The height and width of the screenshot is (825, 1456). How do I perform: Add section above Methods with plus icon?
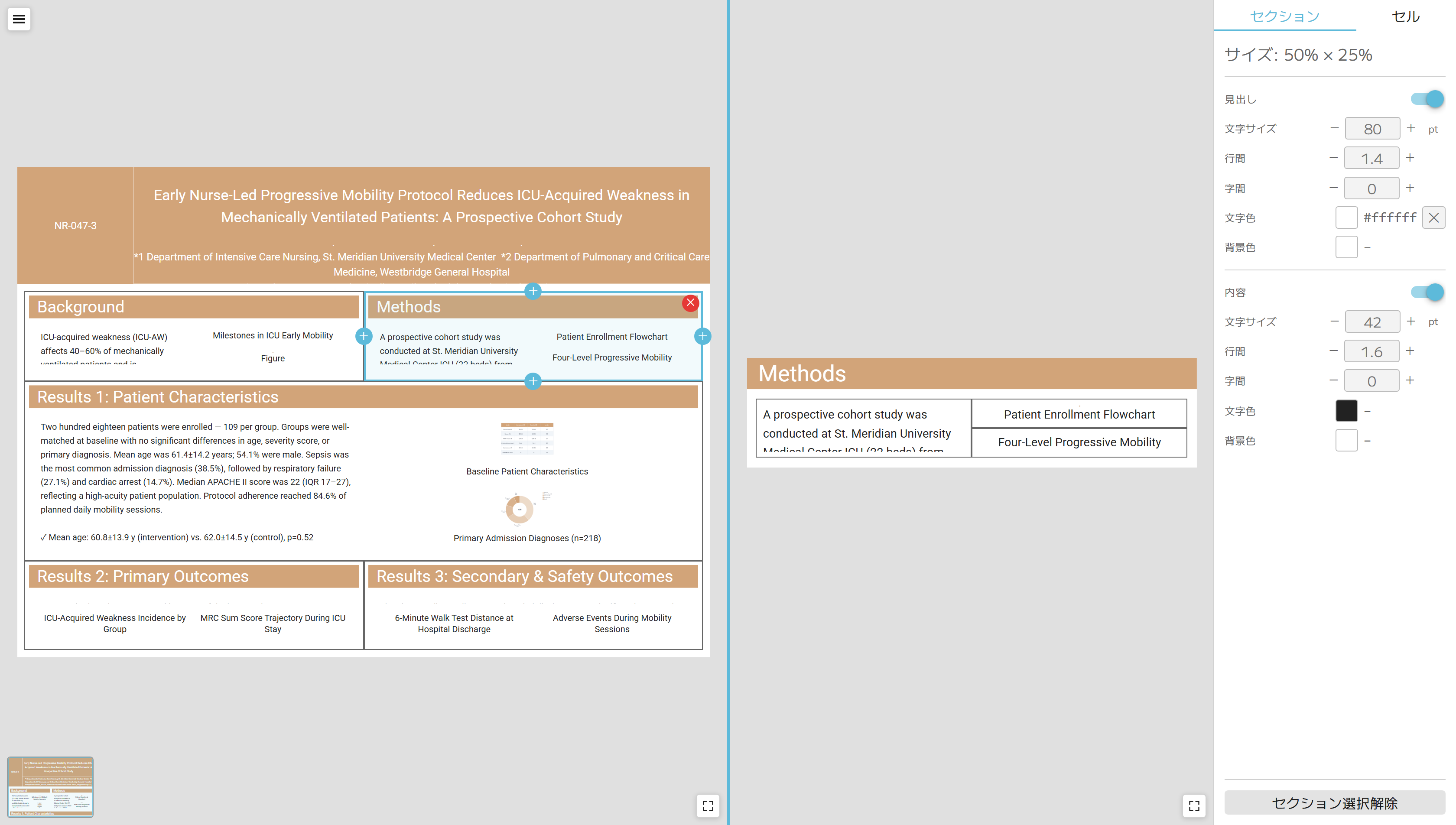click(x=533, y=291)
